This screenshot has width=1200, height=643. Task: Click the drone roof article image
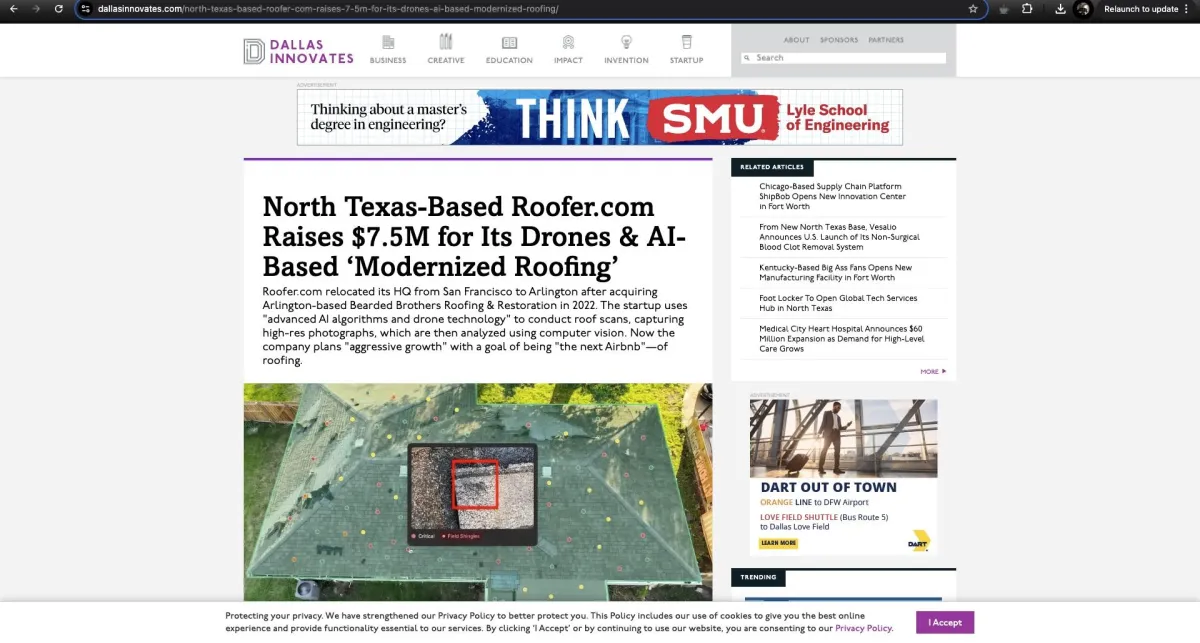click(x=478, y=492)
